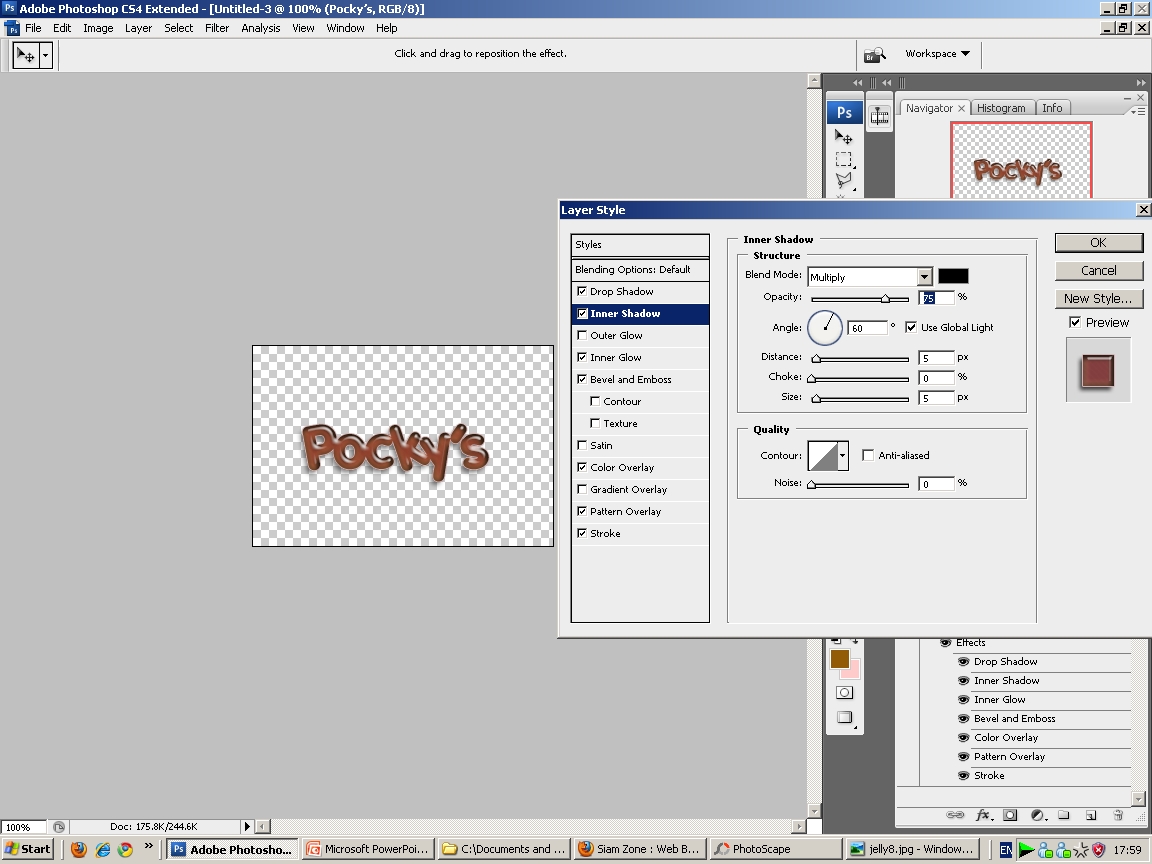Hide Drop Shadow effect eye in Layers
The width and height of the screenshot is (1152, 864).
point(963,661)
